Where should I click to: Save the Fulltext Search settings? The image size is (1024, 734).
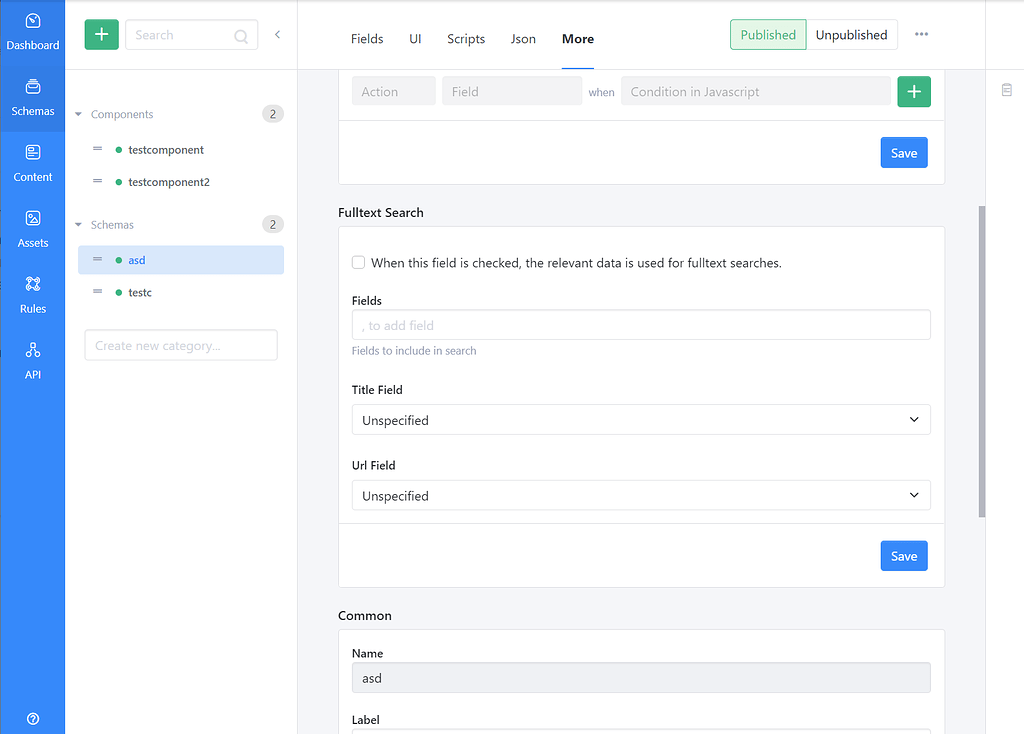(x=903, y=555)
